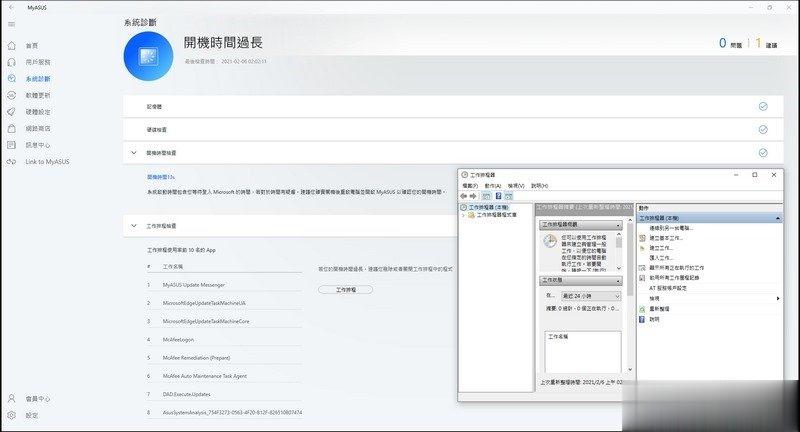Expand 工作排程器程式庫 tree node arrow
Viewport: 800px width, 432px height.
click(x=463, y=215)
